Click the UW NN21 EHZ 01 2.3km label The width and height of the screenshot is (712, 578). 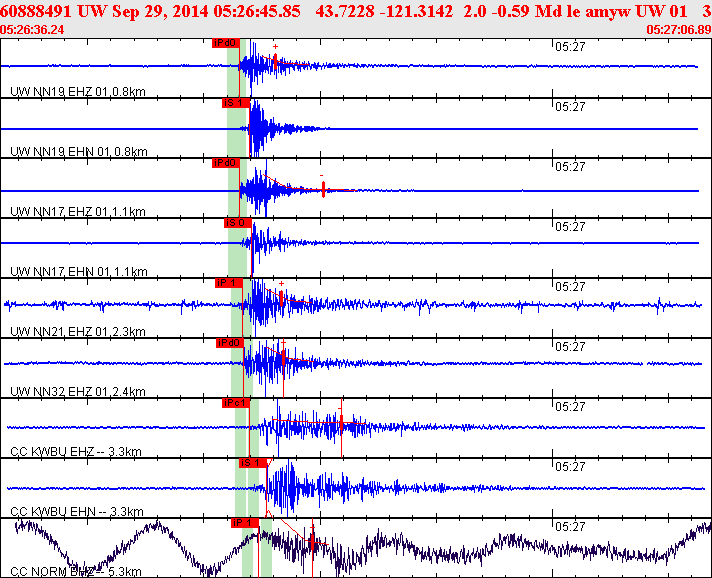tap(78, 331)
